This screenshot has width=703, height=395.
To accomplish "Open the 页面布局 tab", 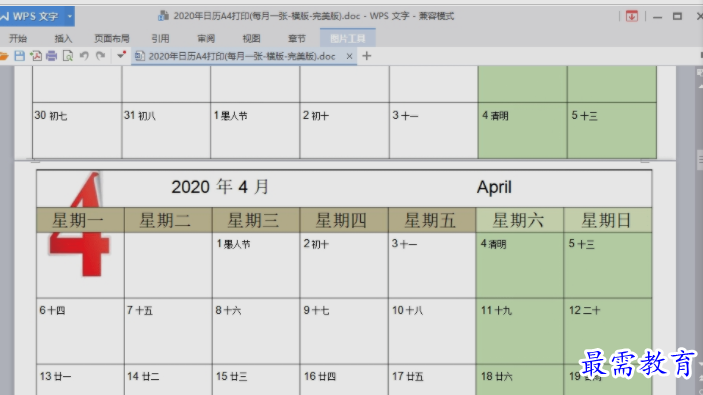I will 112,39.
